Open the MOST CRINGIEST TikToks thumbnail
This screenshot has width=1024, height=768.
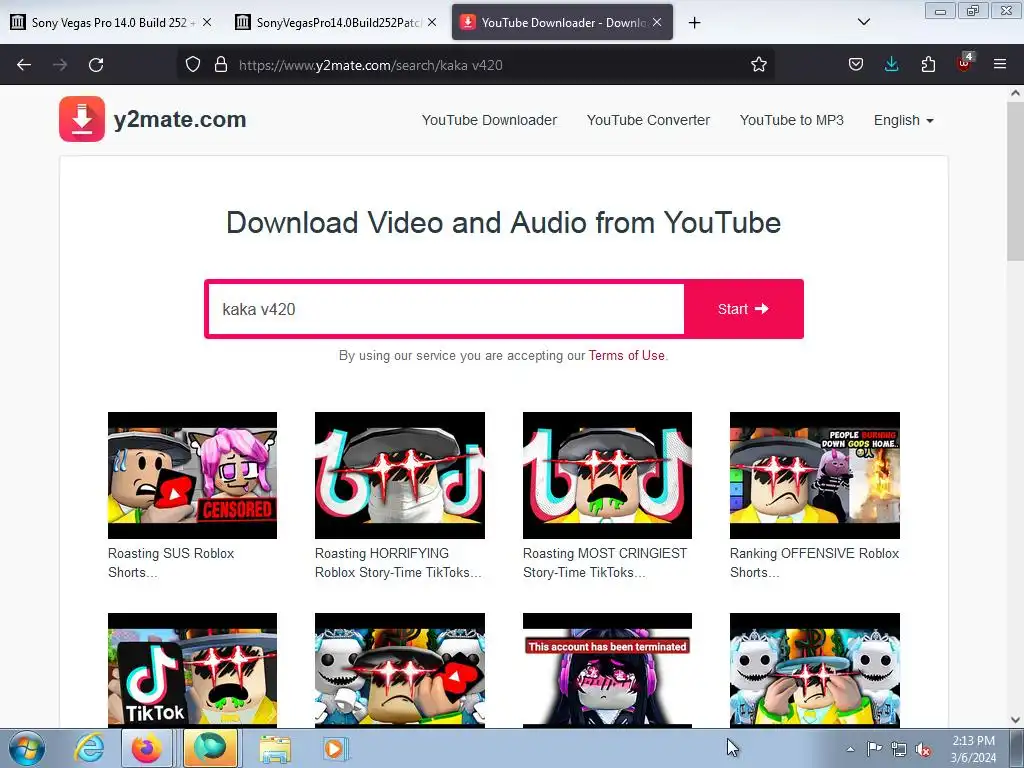click(x=607, y=475)
